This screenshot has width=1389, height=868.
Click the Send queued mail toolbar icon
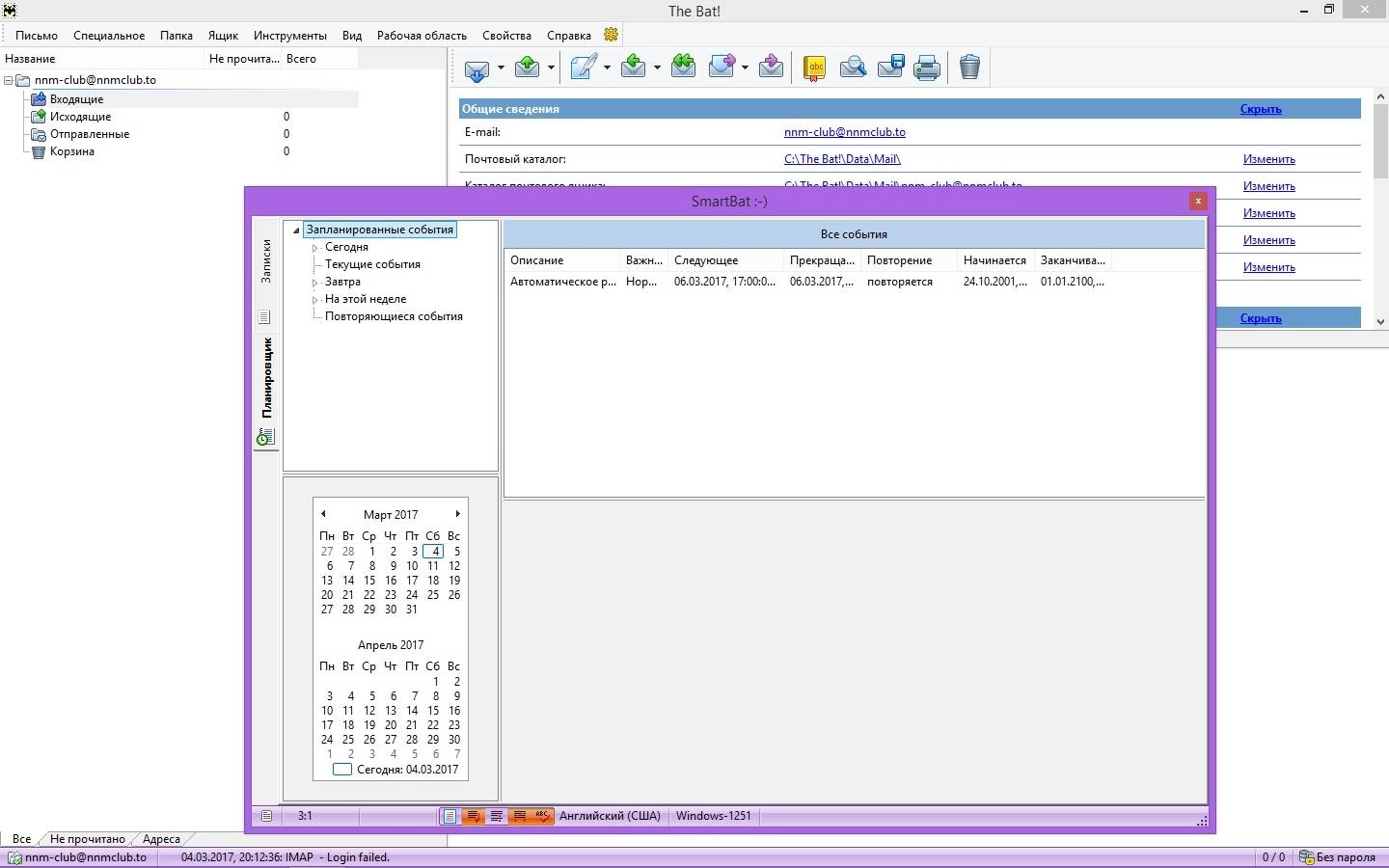coord(528,67)
